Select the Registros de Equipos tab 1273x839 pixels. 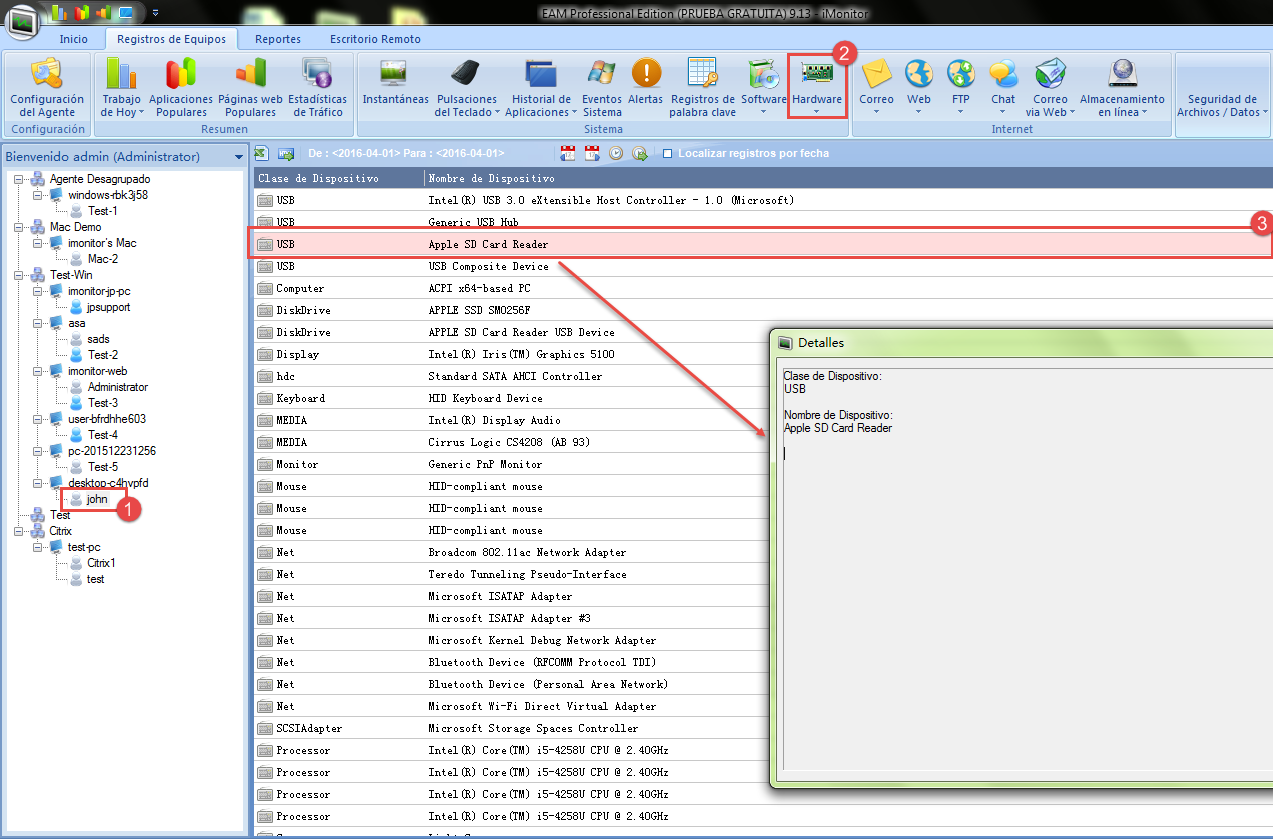click(171, 39)
